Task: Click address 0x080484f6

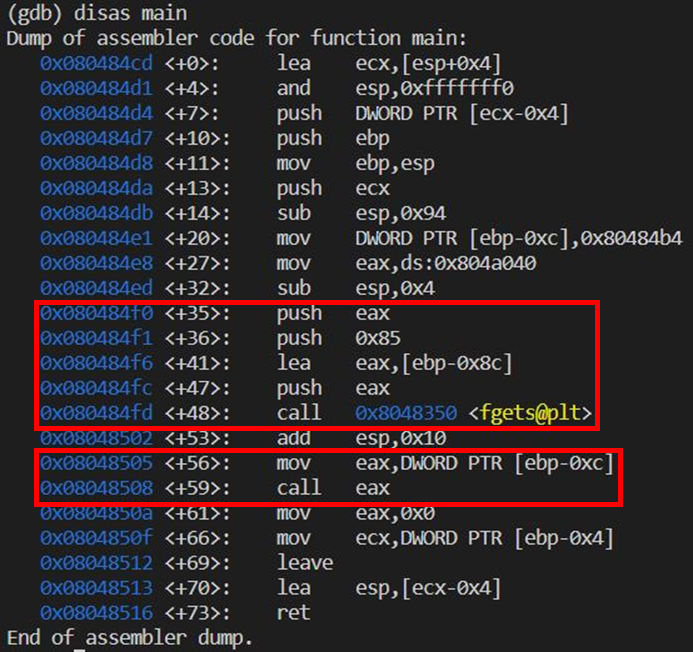Action: pyautogui.click(x=96, y=363)
